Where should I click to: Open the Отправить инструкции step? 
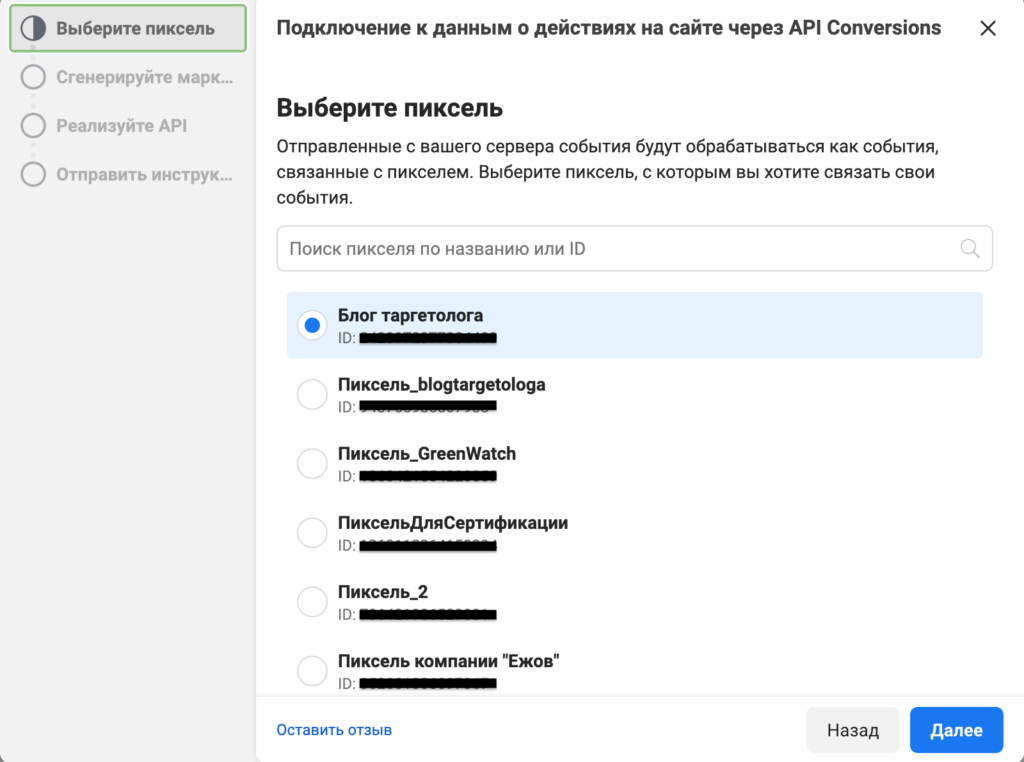(144, 175)
